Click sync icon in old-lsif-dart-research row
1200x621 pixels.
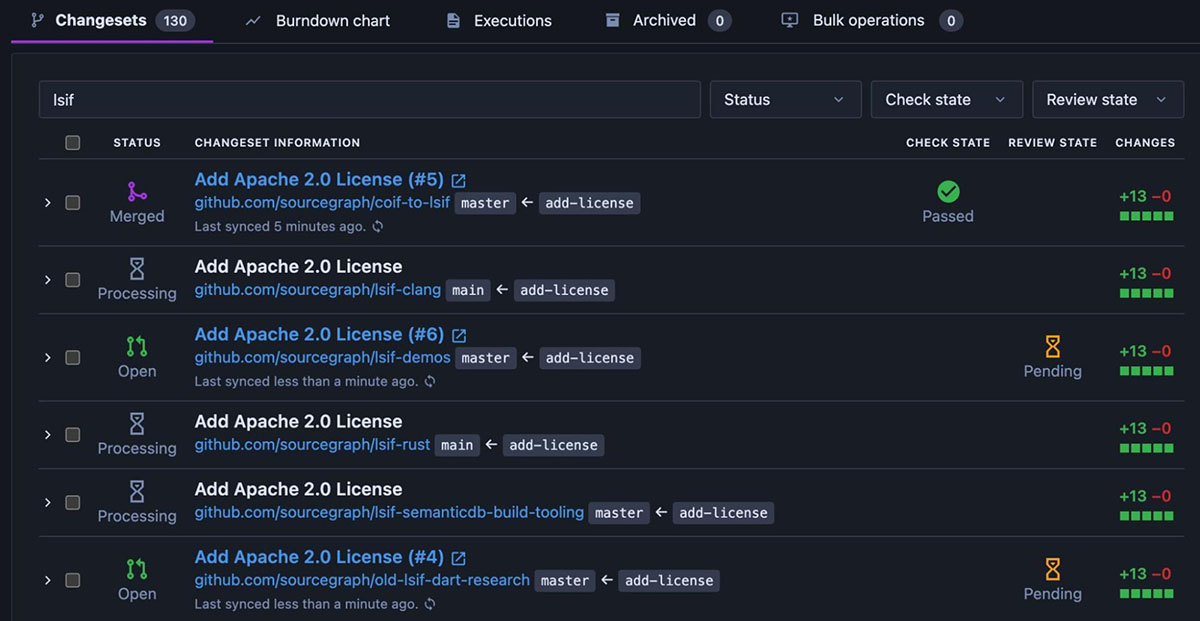pyautogui.click(x=430, y=605)
